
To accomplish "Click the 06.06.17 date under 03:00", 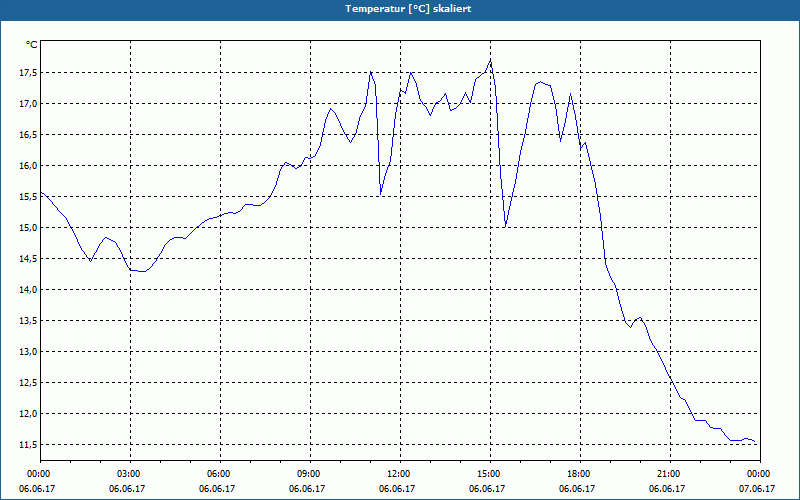I will pyautogui.click(x=127, y=488).
